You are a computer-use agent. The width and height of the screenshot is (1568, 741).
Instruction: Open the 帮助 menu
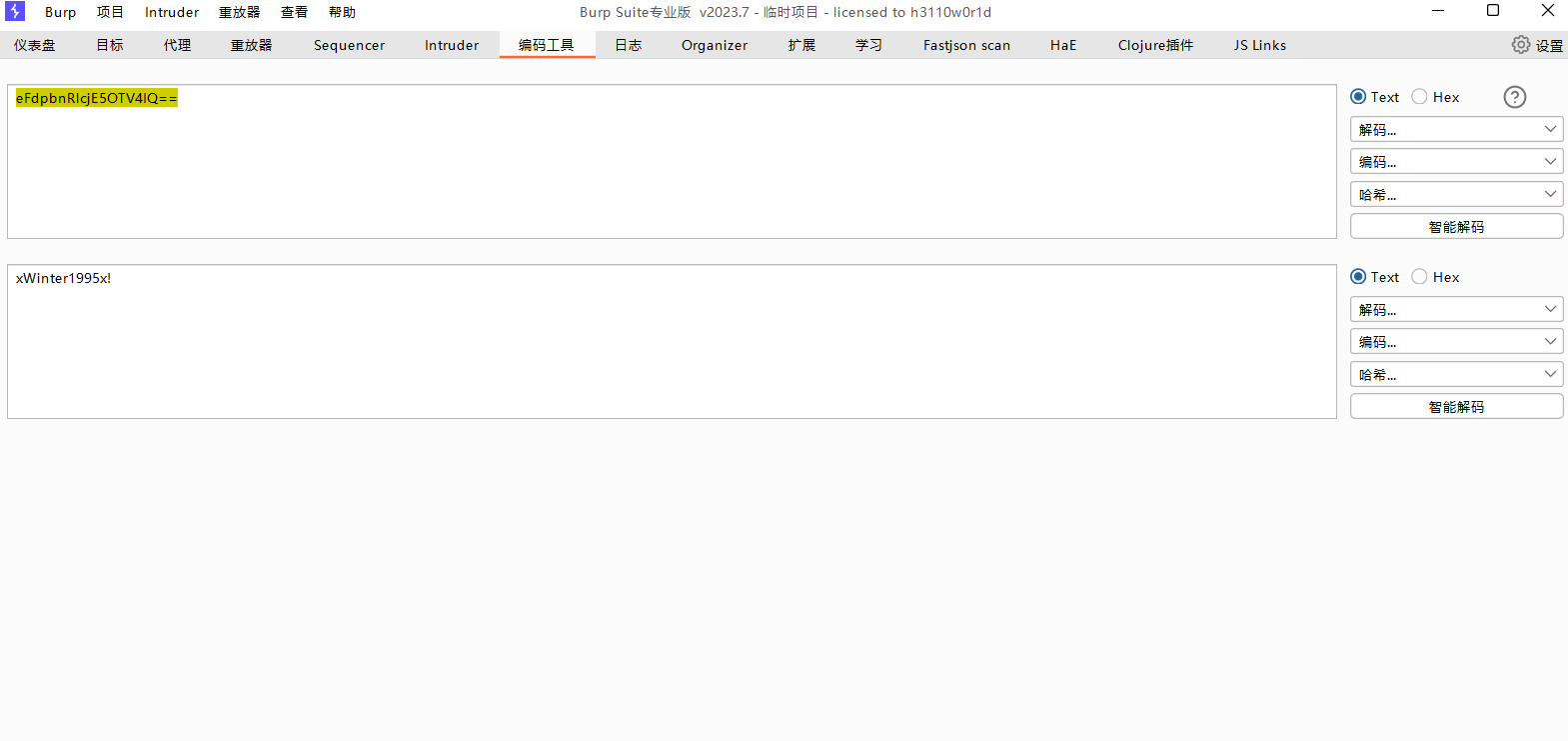342,12
